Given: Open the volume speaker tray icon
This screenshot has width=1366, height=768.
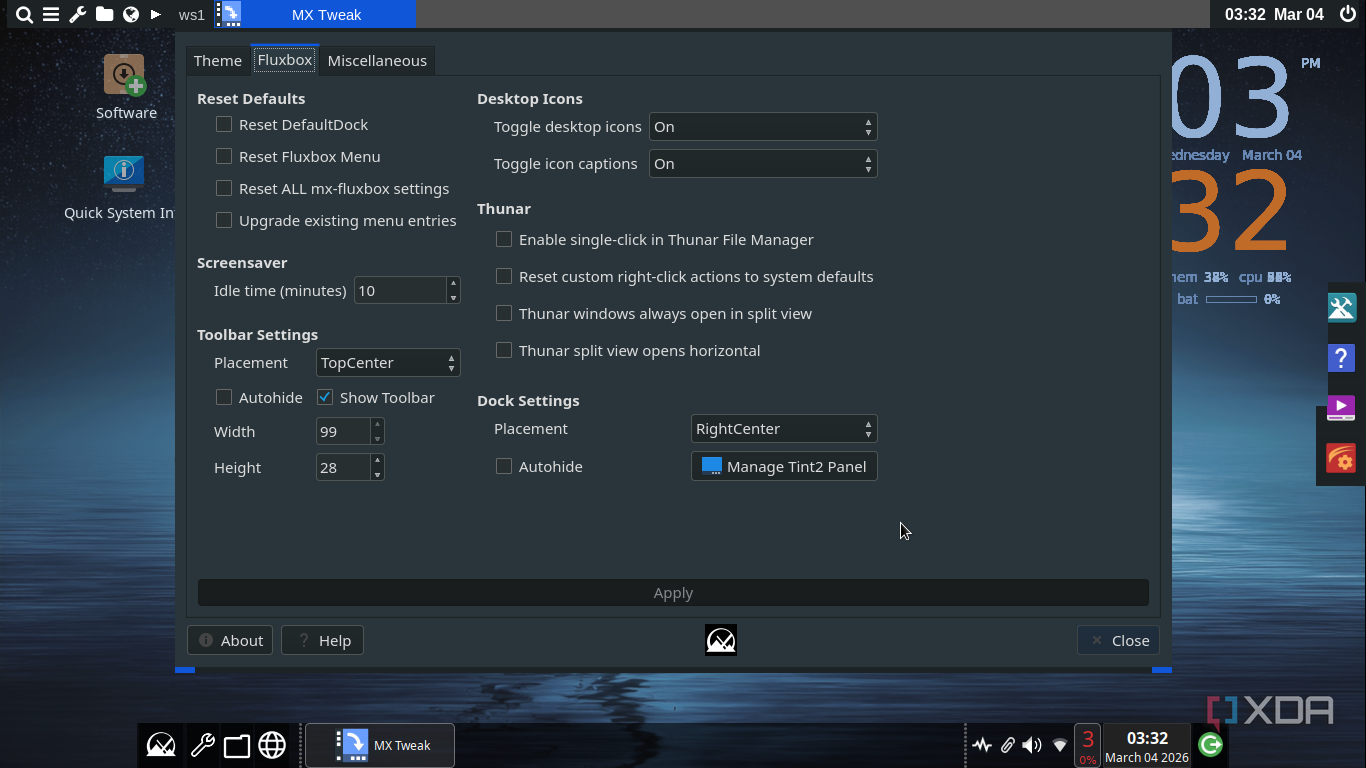Looking at the screenshot, I should (x=1032, y=745).
